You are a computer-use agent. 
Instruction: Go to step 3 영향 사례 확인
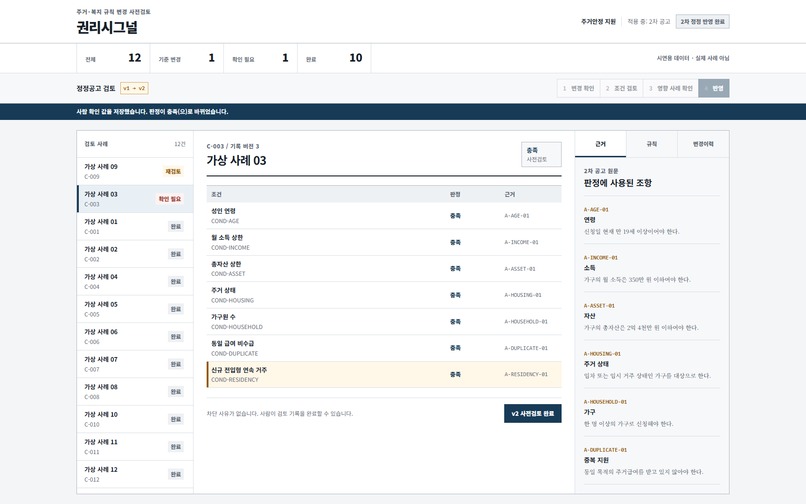click(x=670, y=88)
